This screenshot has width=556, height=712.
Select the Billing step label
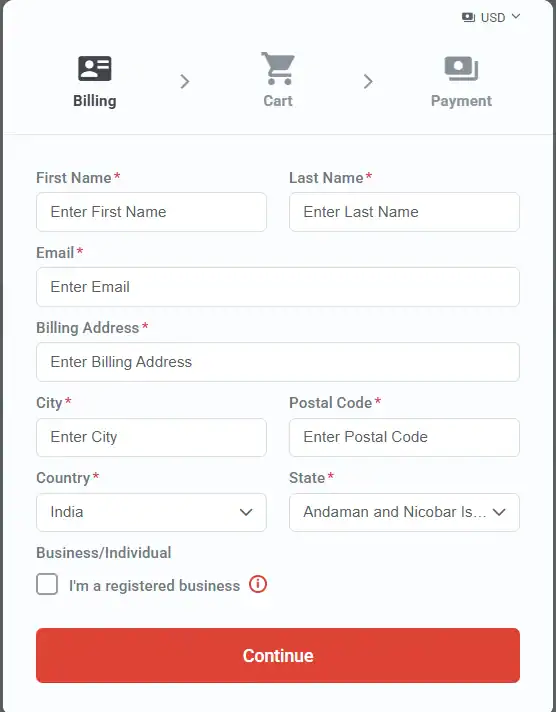pos(94,101)
